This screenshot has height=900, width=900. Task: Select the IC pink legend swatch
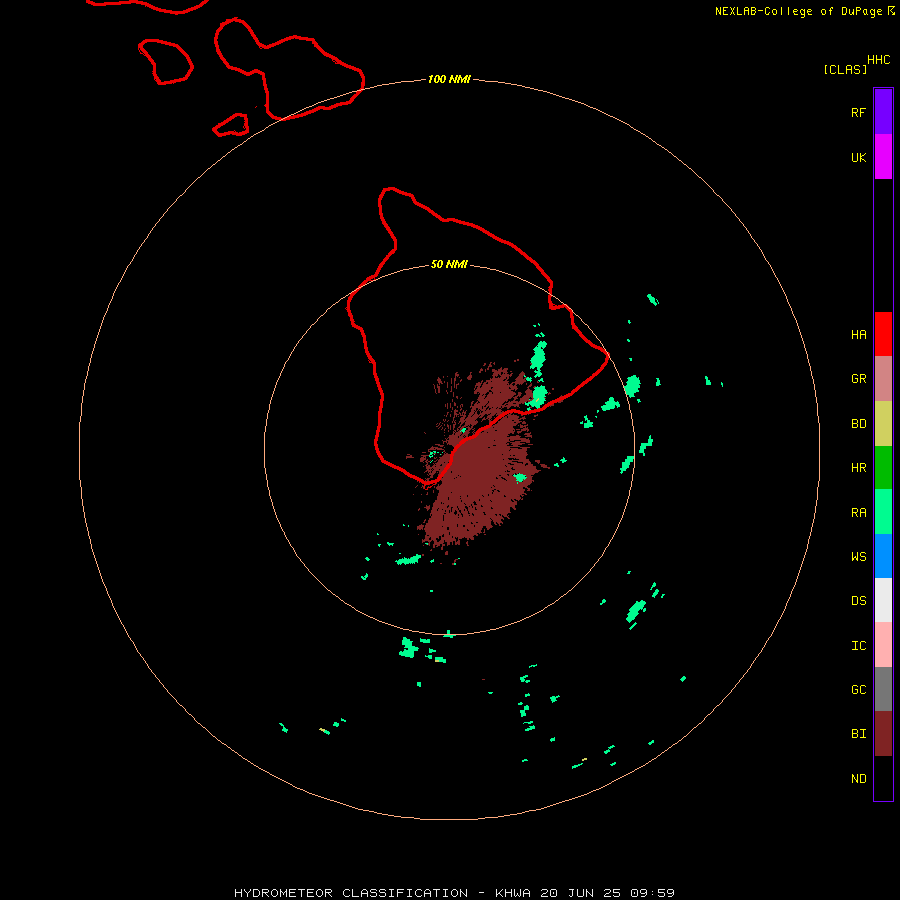tap(883, 645)
